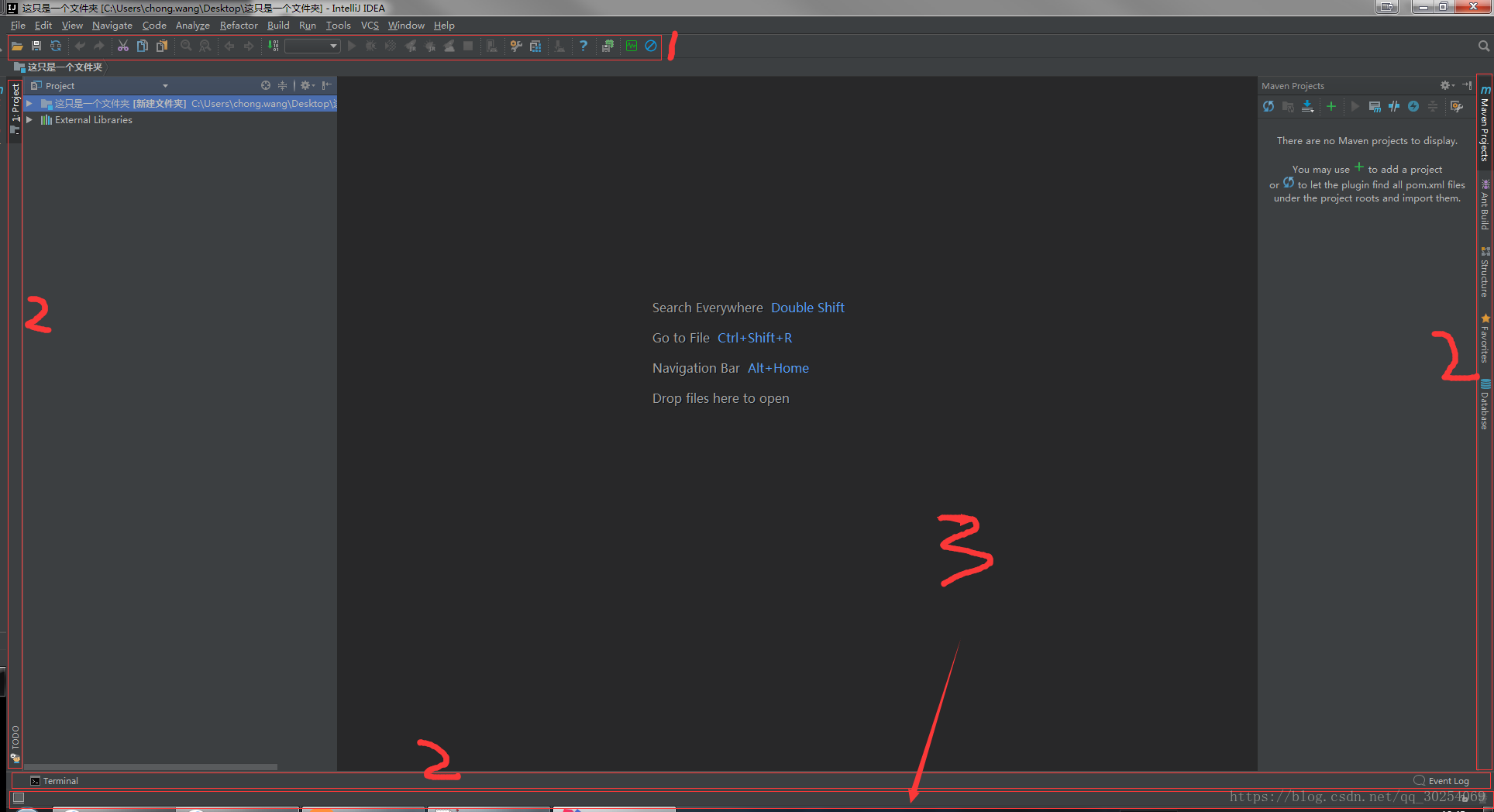Click the 这只是一个文件夹 navigation bar breadcrumb
The height and width of the screenshot is (812, 1494).
[59, 67]
